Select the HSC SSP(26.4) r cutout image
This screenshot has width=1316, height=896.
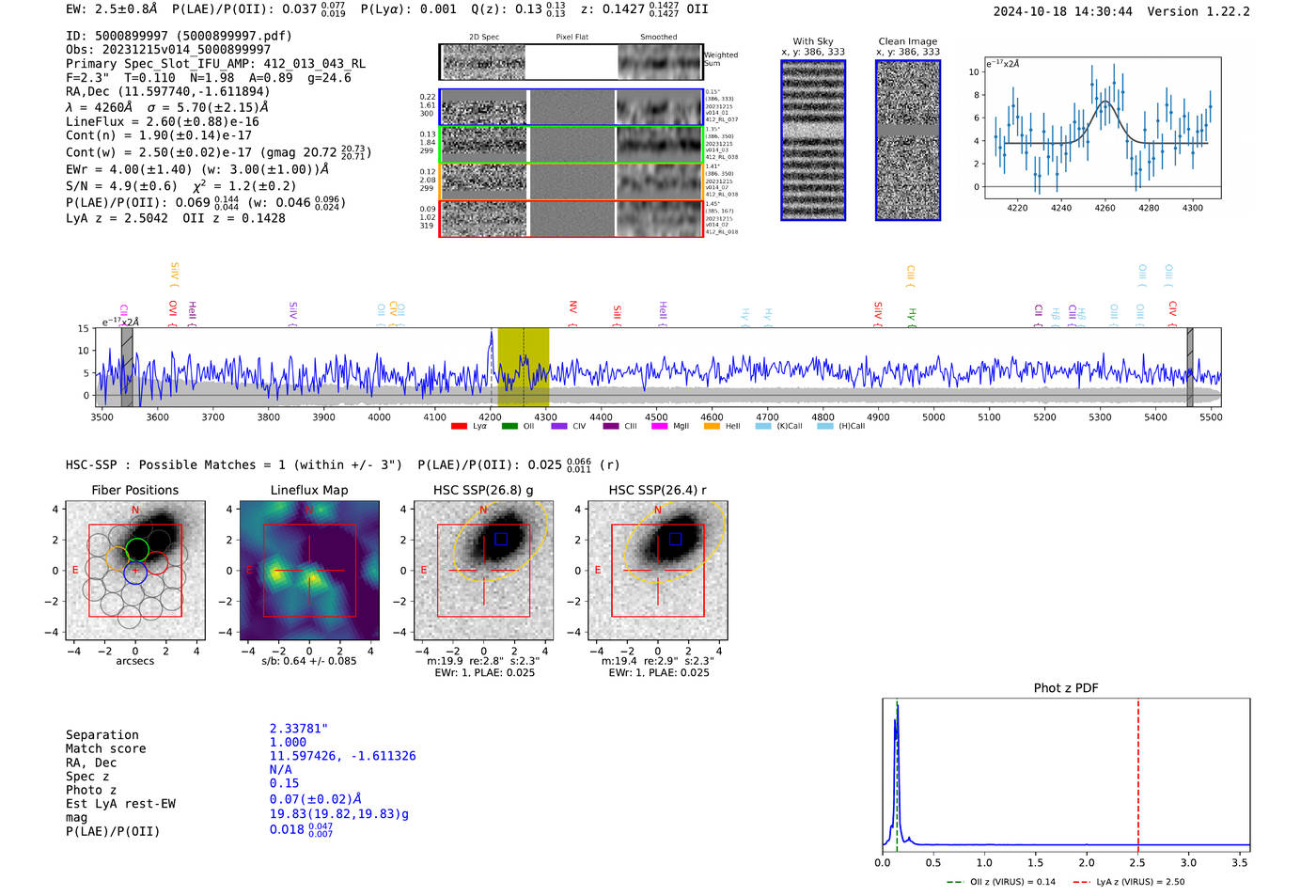point(658,571)
